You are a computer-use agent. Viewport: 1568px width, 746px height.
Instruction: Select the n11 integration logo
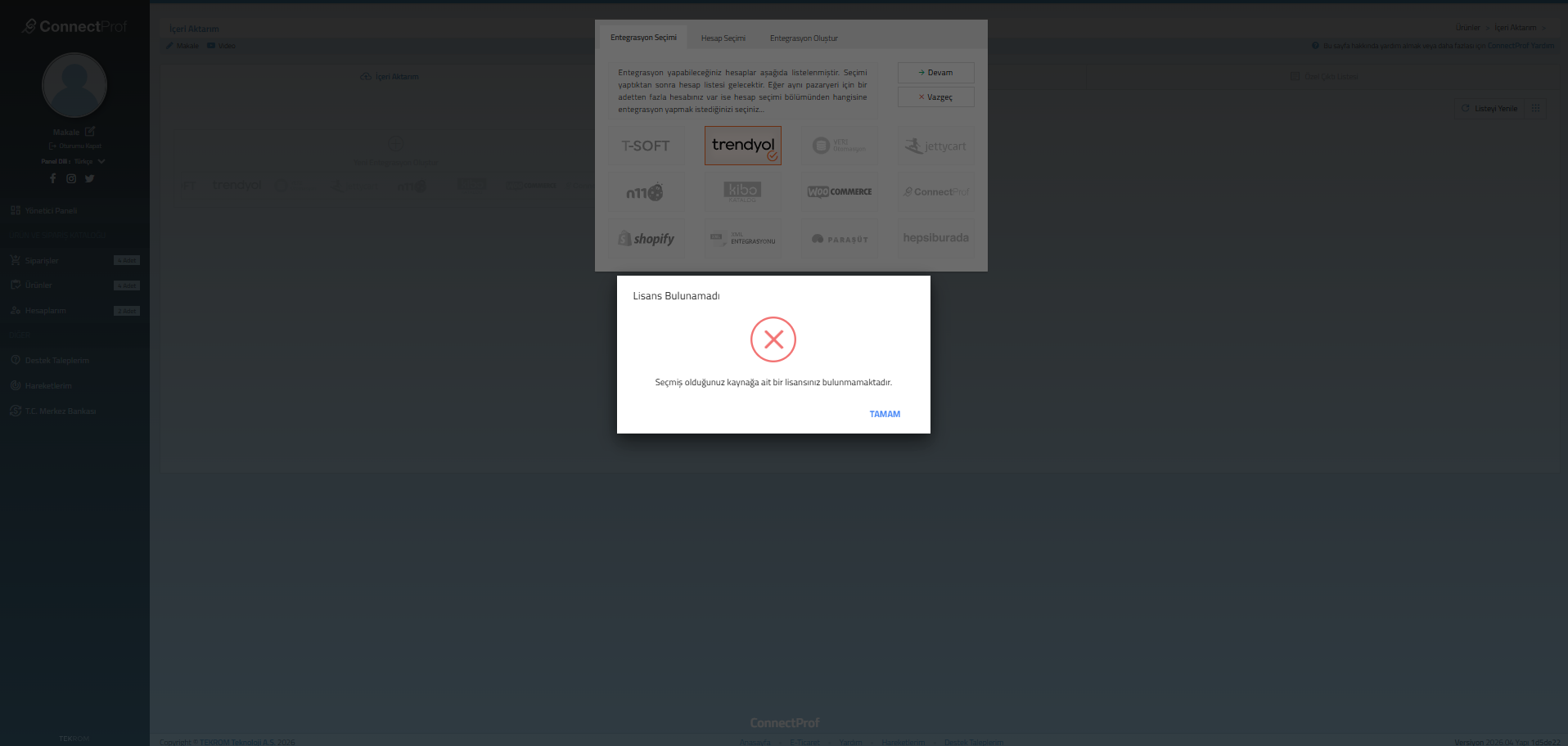click(646, 192)
